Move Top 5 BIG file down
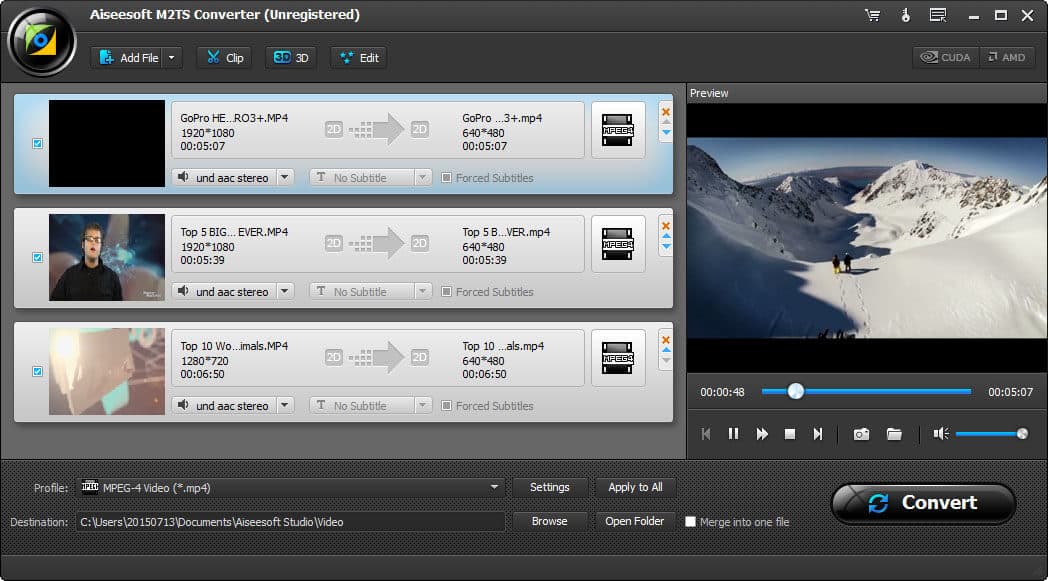The width and height of the screenshot is (1048, 581). 666,247
